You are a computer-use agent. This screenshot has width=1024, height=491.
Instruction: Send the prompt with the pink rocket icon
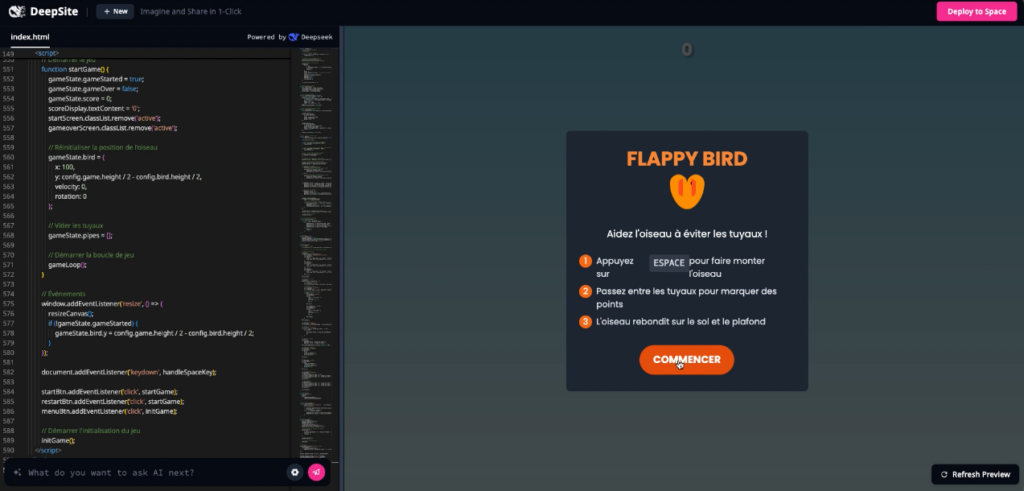tap(316, 472)
